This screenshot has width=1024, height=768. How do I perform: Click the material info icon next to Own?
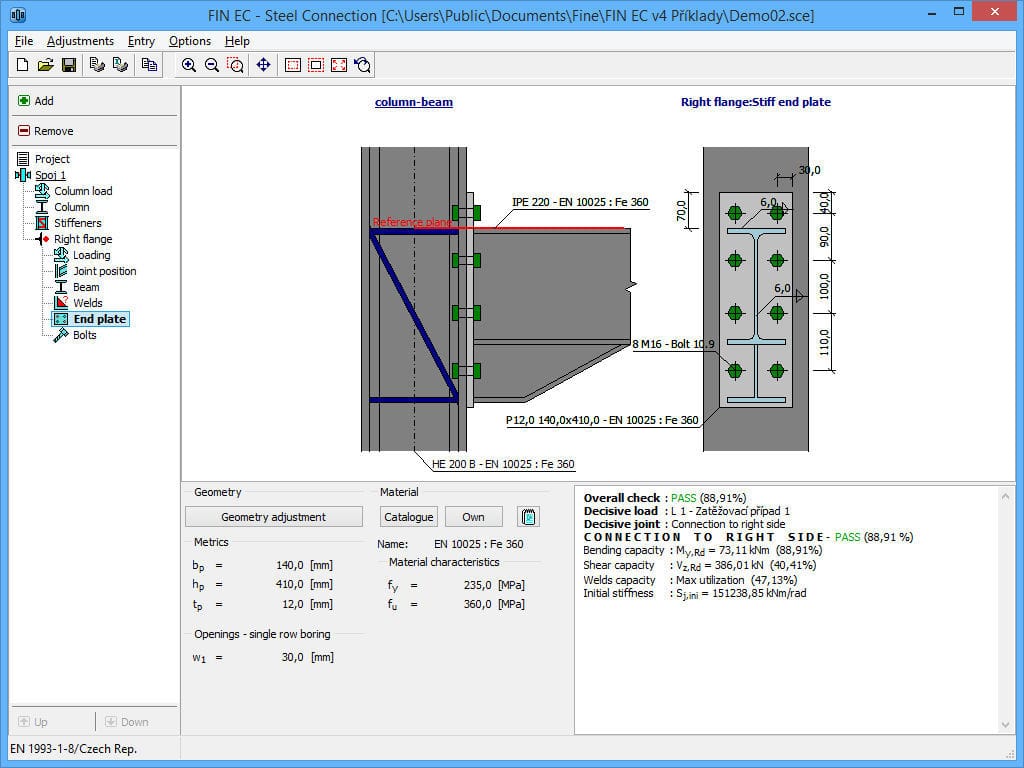click(528, 516)
